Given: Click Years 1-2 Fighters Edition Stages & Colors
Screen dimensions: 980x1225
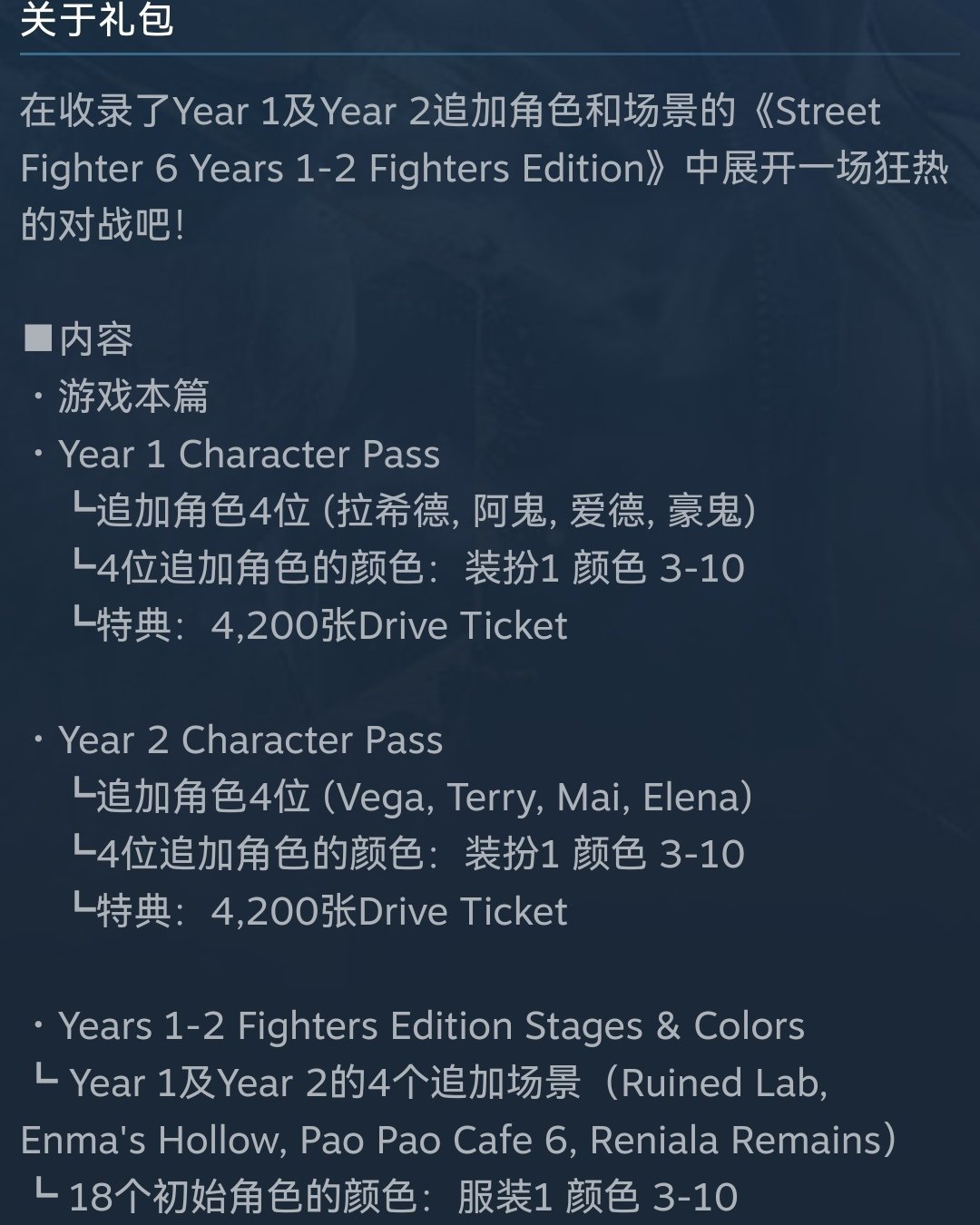Looking at the screenshot, I should click(431, 1026).
